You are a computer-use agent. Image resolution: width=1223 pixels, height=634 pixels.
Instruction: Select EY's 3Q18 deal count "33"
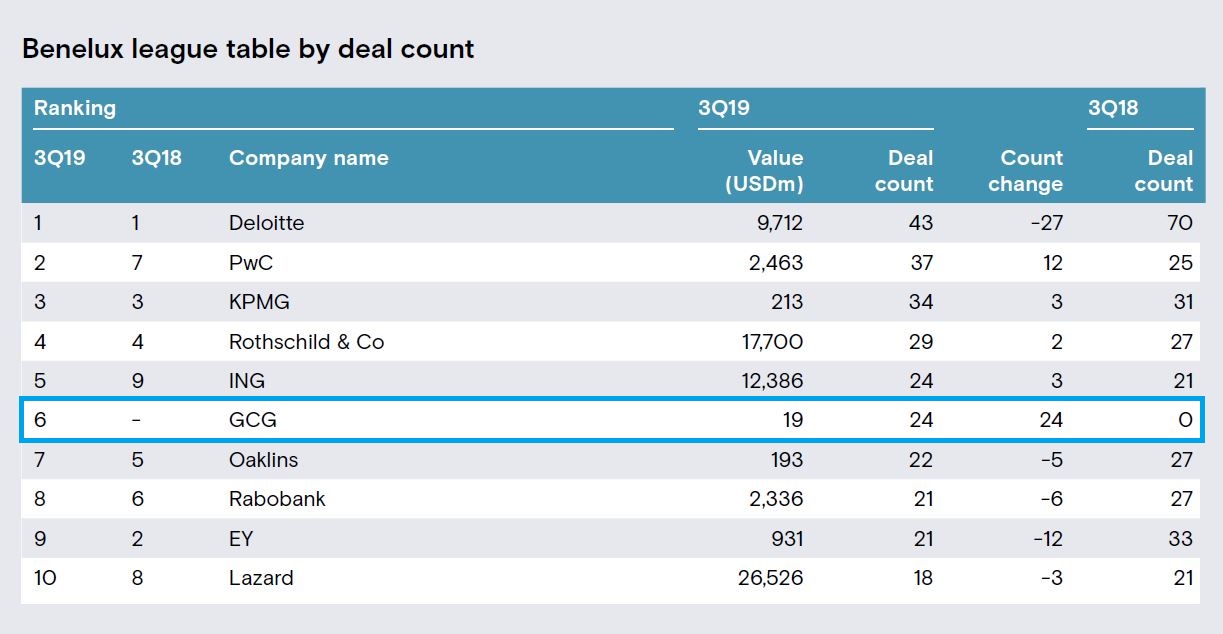point(1181,539)
